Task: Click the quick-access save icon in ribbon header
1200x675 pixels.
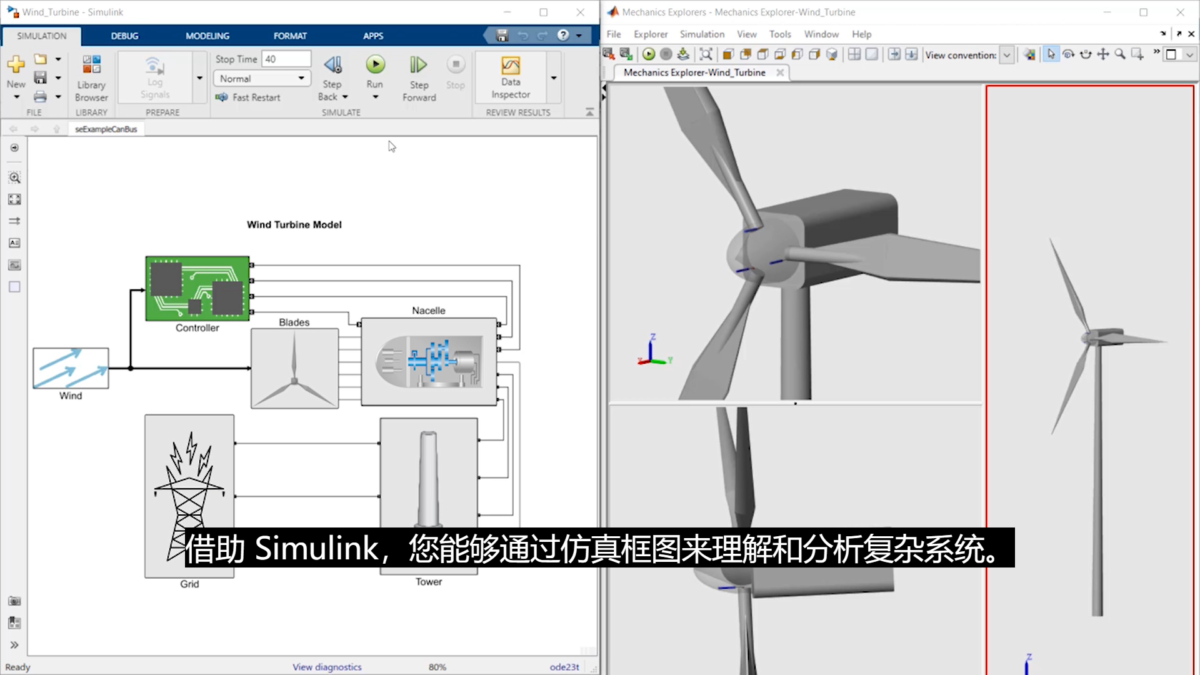Action: (x=502, y=35)
